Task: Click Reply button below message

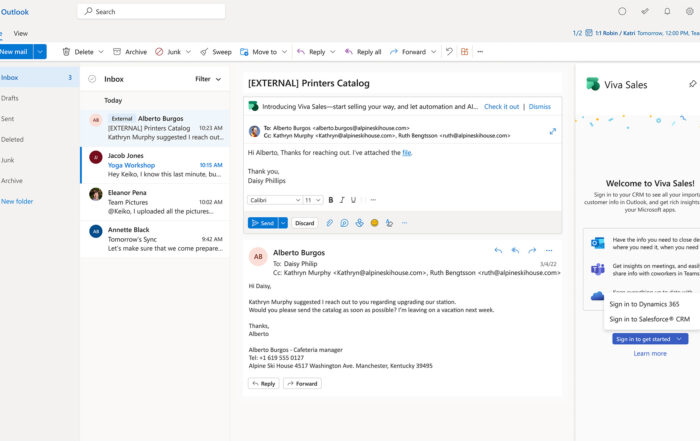Action: (x=264, y=383)
